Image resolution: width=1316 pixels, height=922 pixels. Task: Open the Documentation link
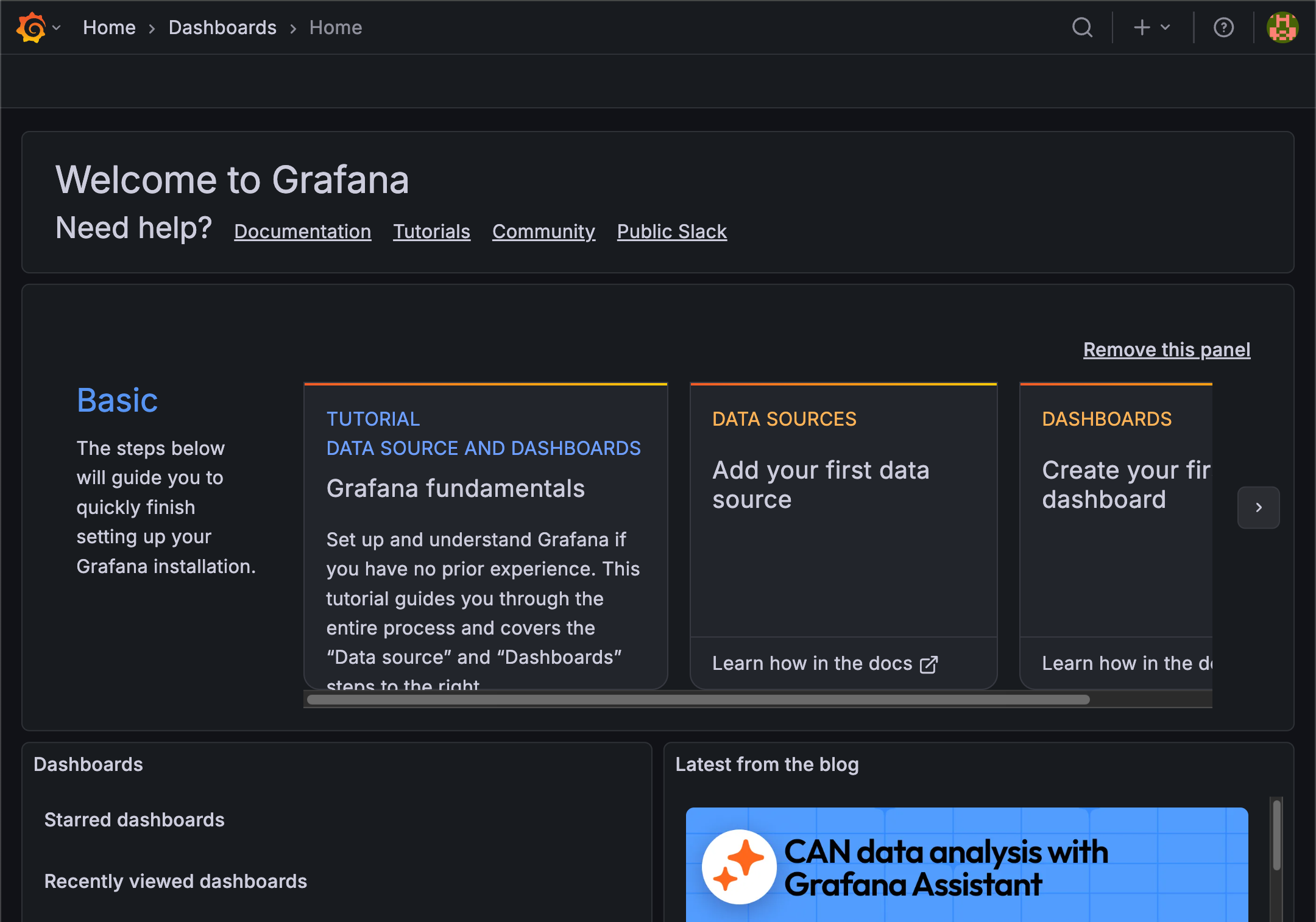pyautogui.click(x=302, y=231)
